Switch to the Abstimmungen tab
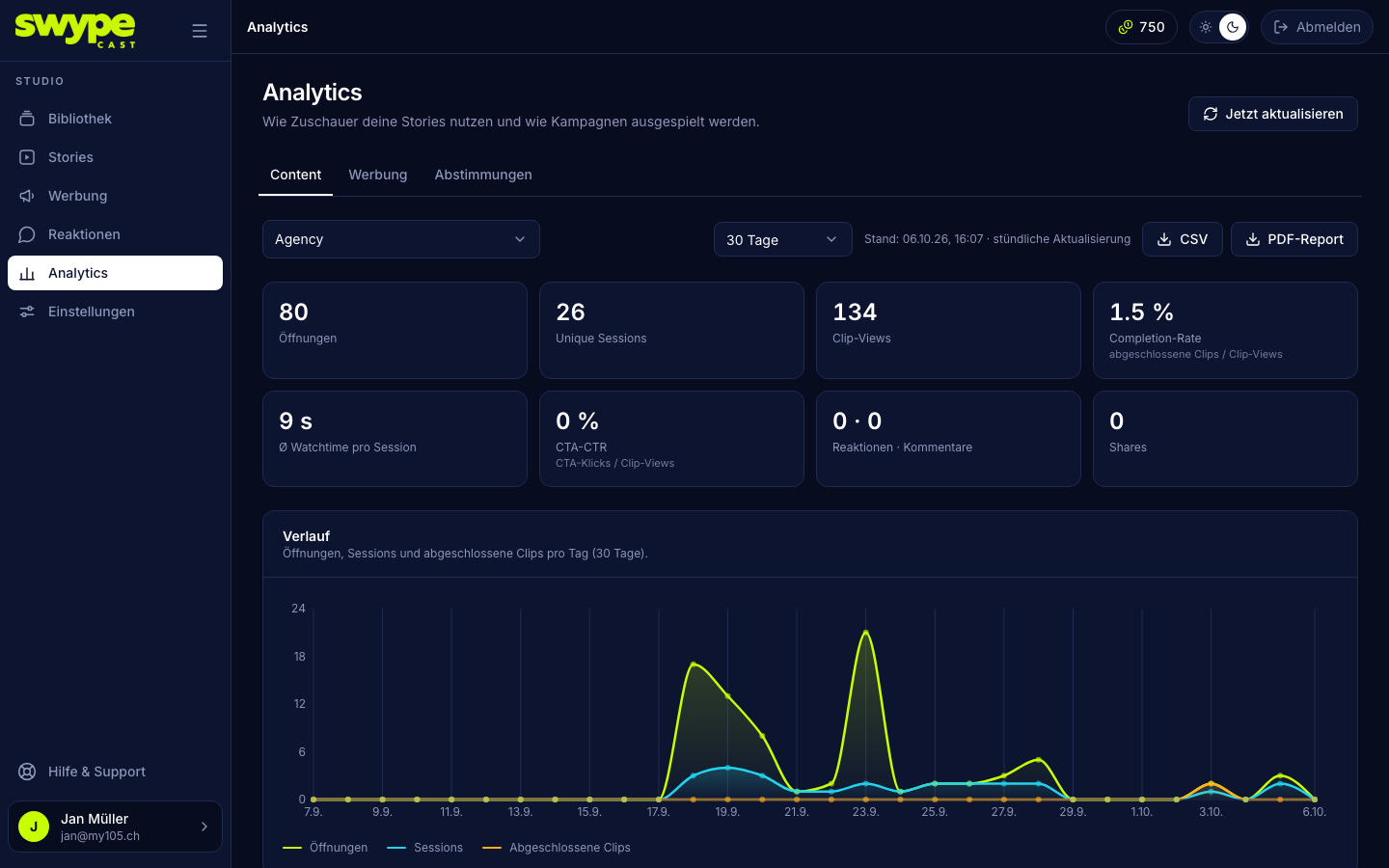Image resolution: width=1389 pixels, height=868 pixels. [x=483, y=175]
